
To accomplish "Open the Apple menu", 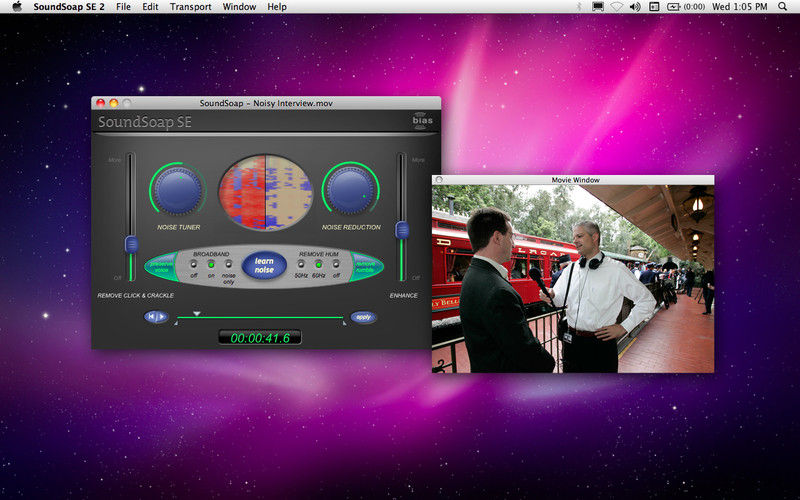I will pyautogui.click(x=17, y=7).
